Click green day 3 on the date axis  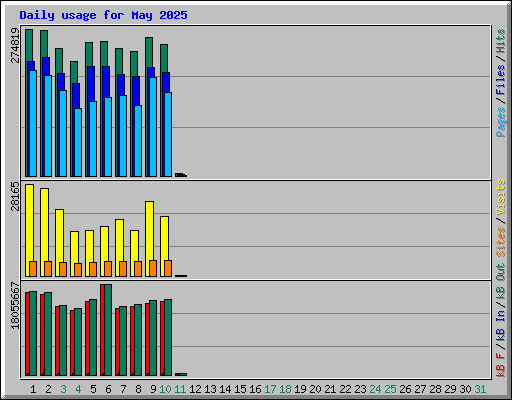[x=63, y=389]
